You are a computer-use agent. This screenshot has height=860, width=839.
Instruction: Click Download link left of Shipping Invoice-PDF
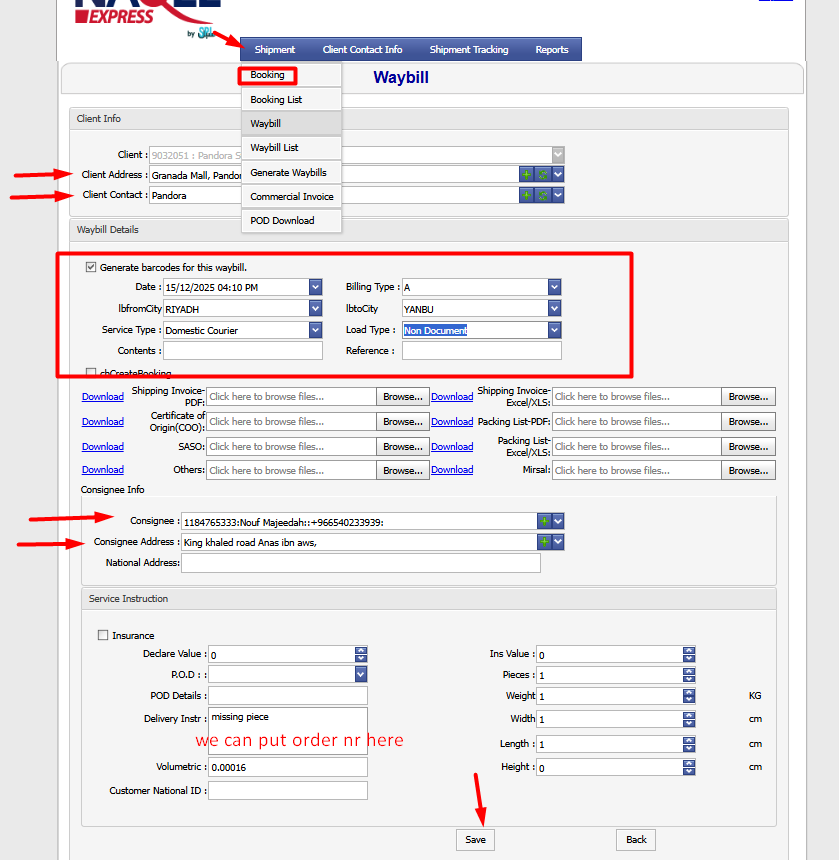(103, 397)
